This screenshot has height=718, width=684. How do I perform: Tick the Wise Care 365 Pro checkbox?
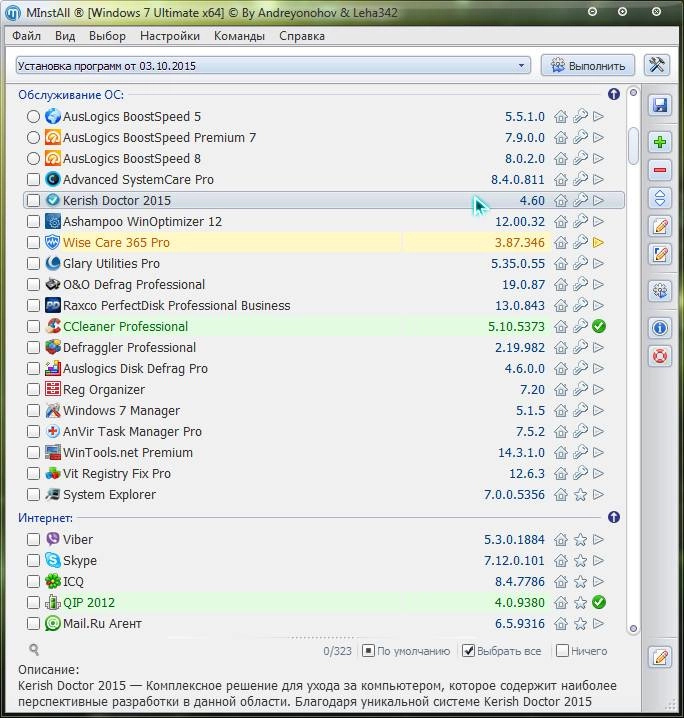33,242
